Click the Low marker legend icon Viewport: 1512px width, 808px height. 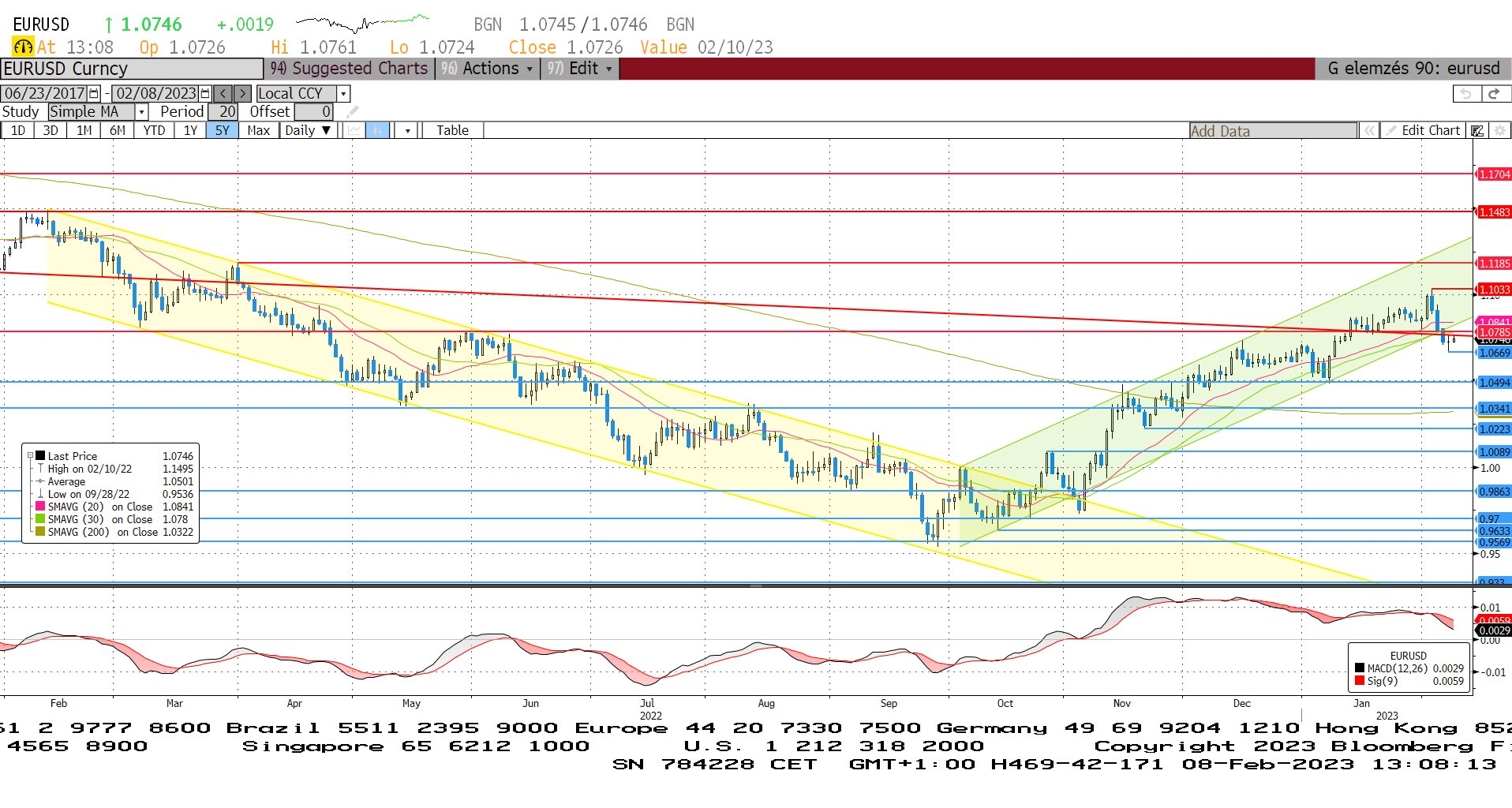[40, 494]
